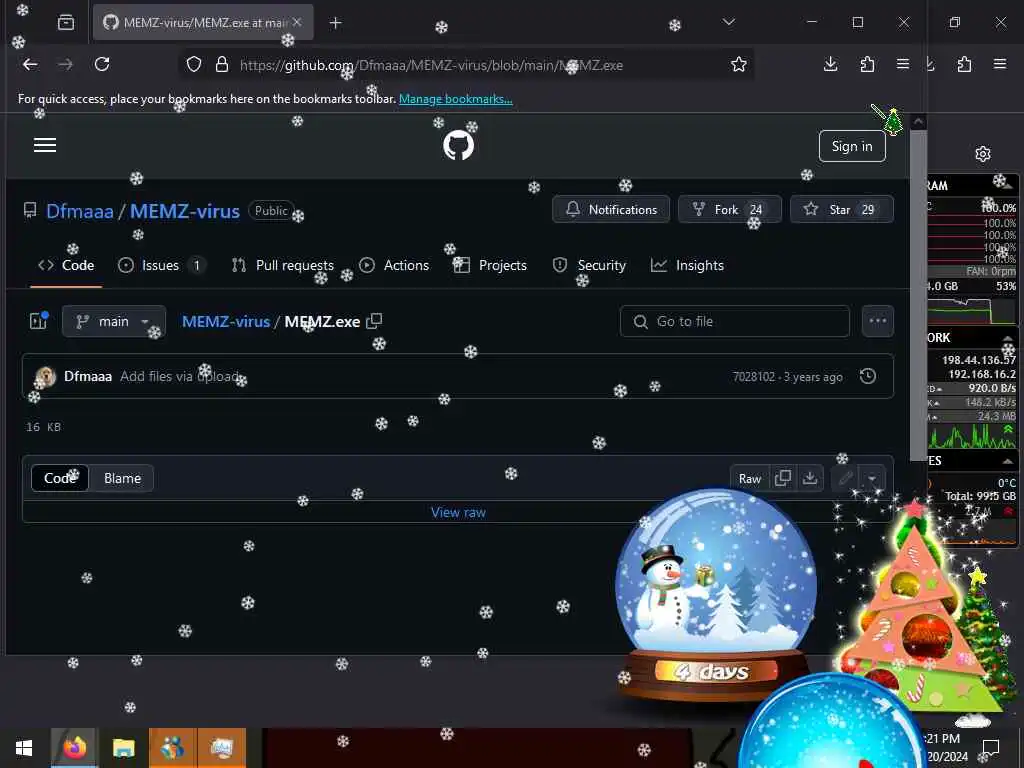Click the site padlock security icon
Viewport: 1024px width, 768px height.
coord(222,65)
